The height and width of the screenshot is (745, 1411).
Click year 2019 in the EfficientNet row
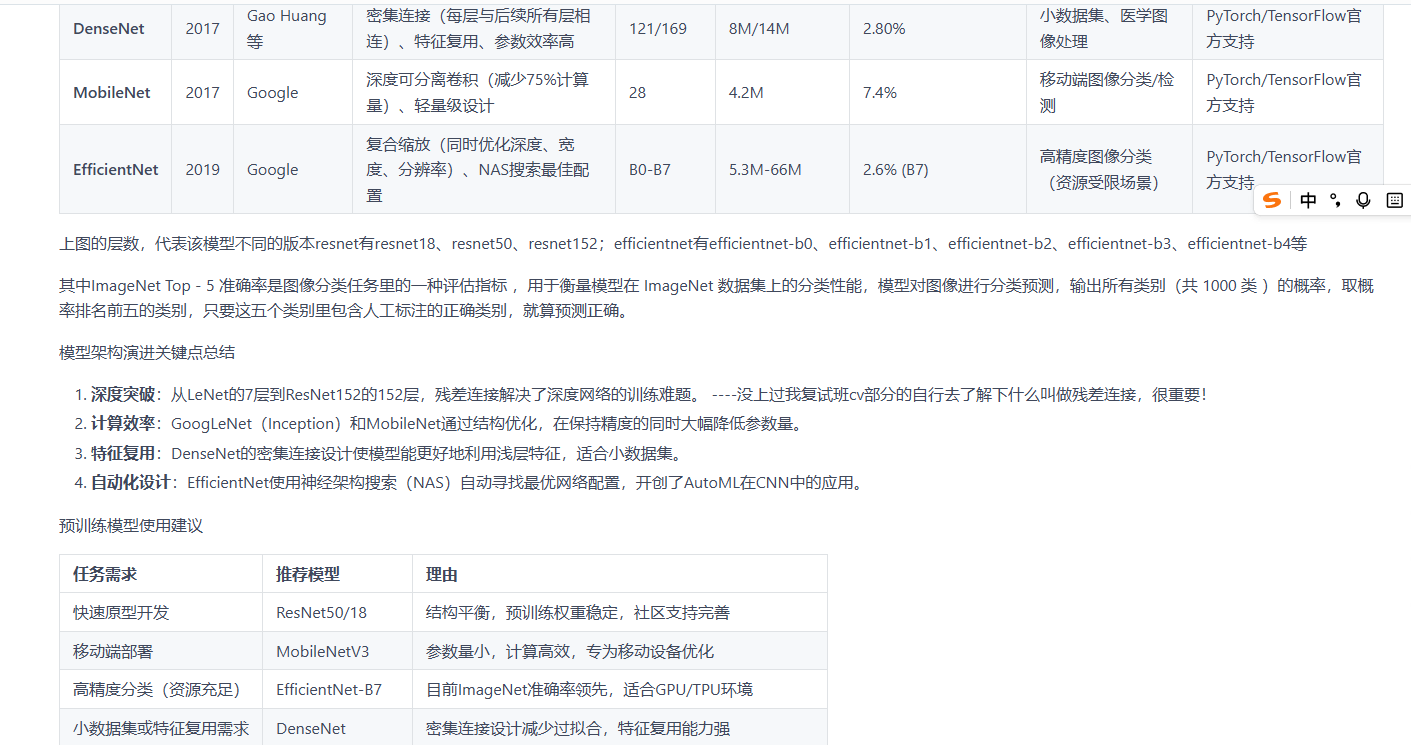[202, 170]
